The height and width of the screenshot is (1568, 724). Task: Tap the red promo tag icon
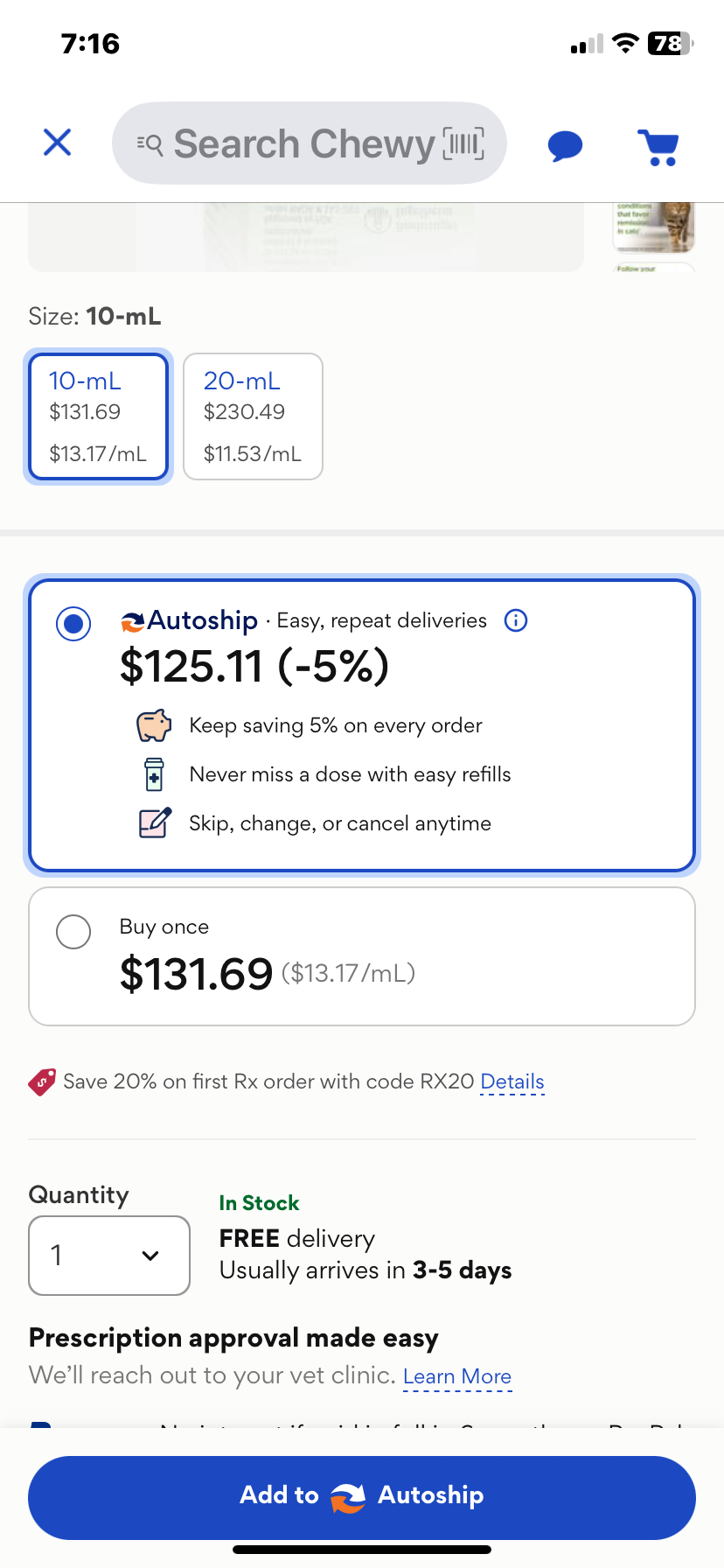(42, 1082)
